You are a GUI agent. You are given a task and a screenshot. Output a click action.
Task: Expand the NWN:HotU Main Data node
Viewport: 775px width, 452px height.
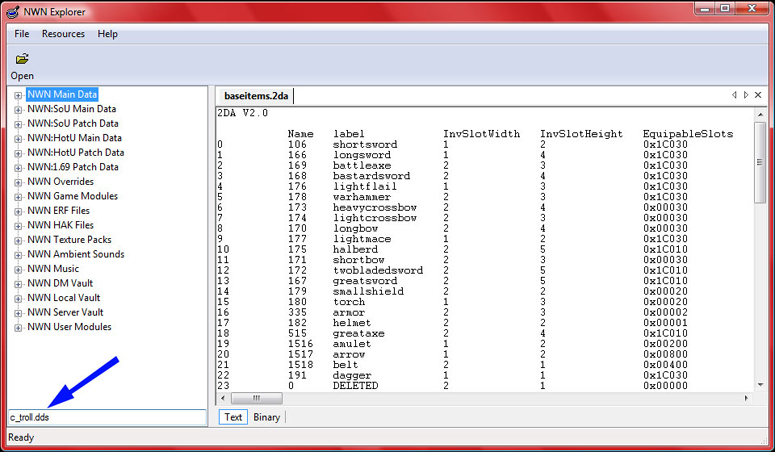[x=18, y=138]
